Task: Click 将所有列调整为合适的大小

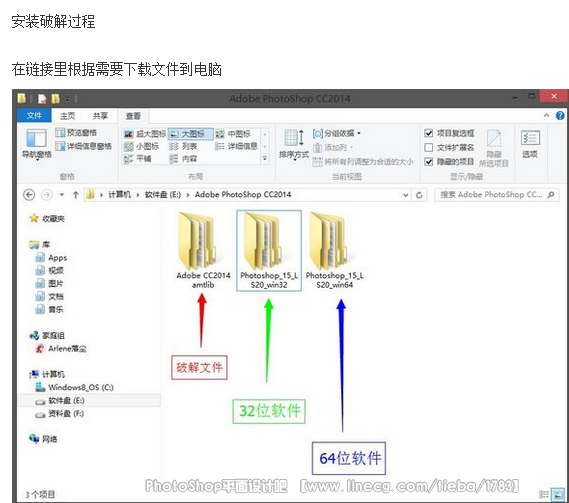Action: (363, 161)
